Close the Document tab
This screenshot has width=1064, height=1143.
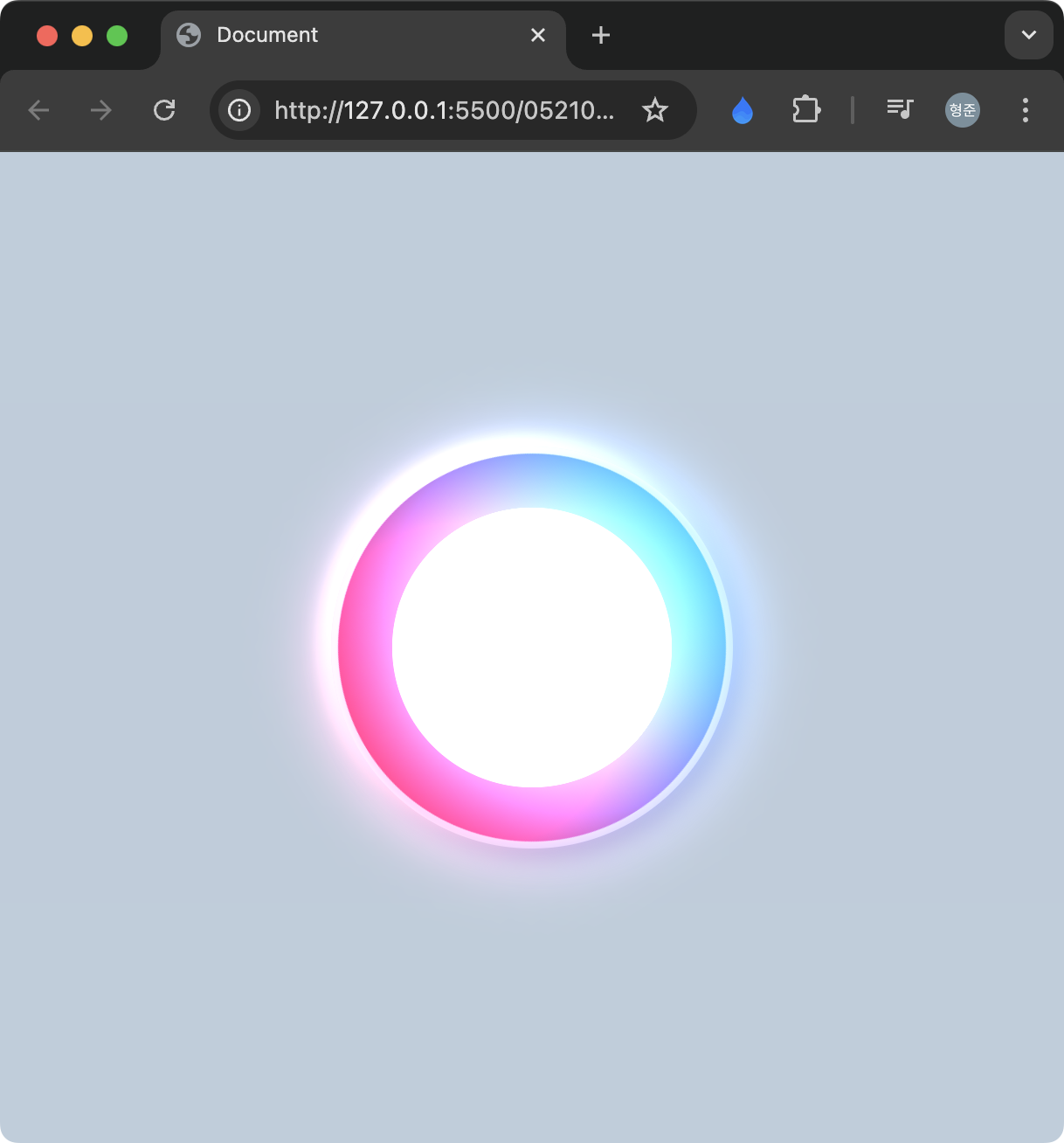click(538, 35)
